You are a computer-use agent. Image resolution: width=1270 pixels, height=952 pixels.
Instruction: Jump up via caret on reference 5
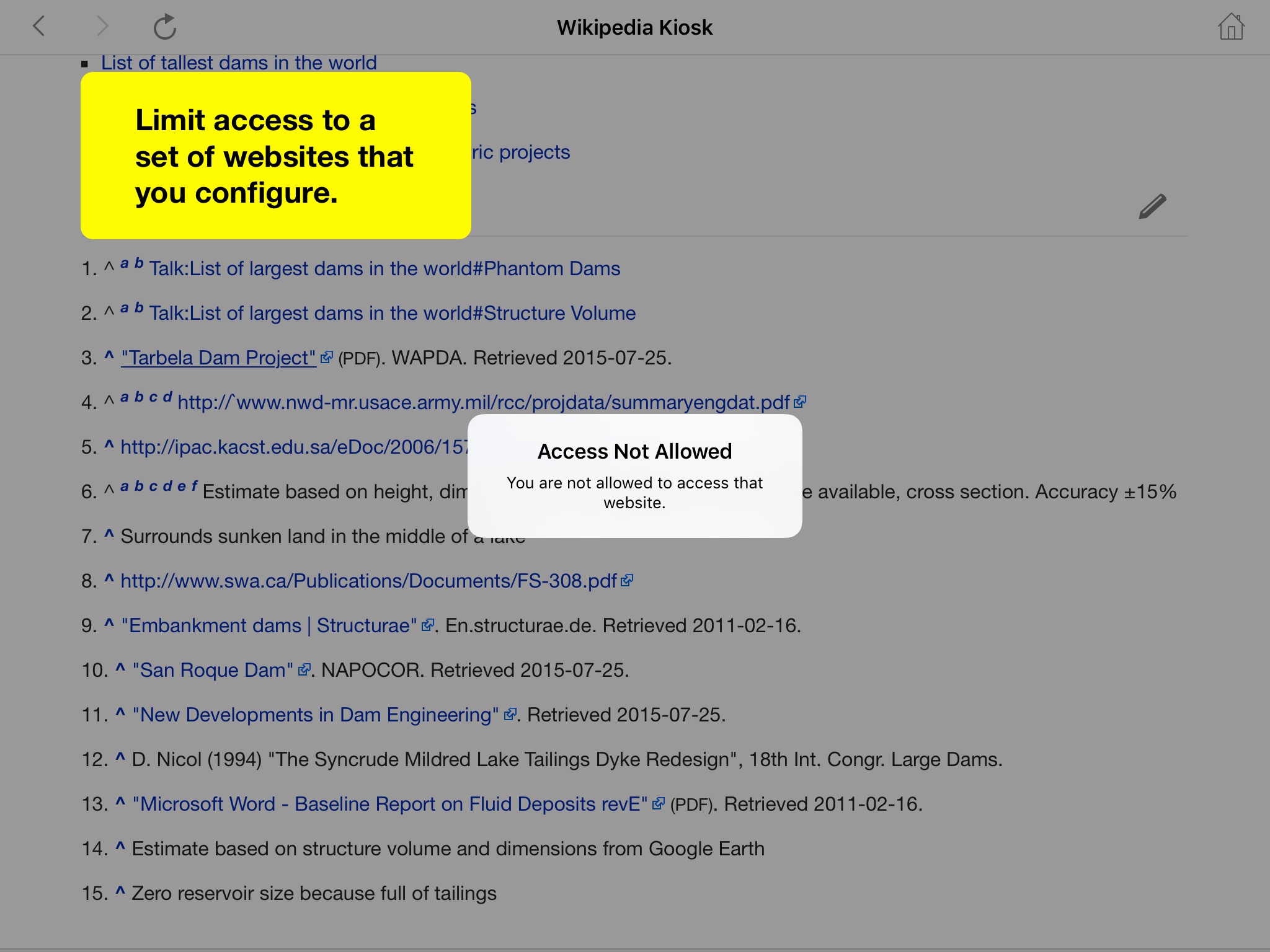[109, 445]
